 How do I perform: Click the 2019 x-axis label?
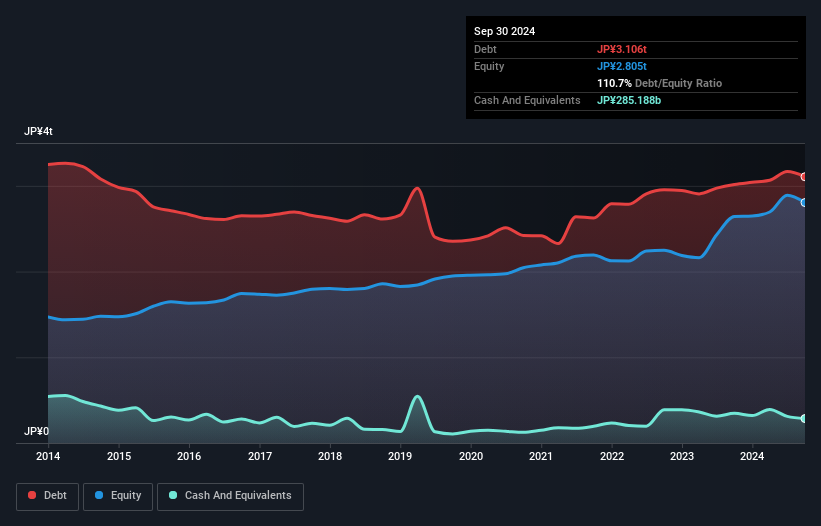[400, 456]
